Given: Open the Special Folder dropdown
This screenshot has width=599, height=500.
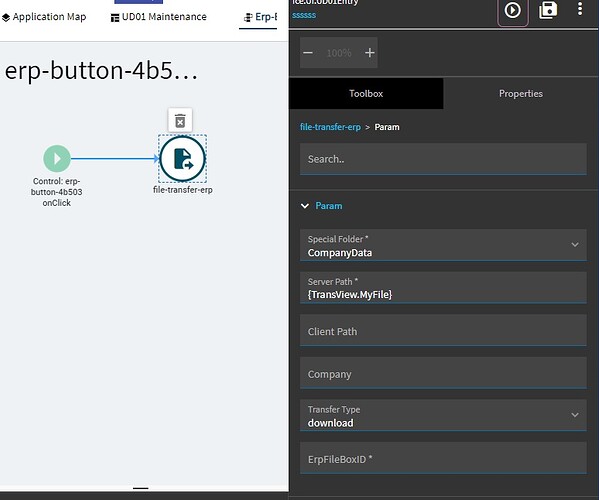Looking at the screenshot, I should [443, 245].
